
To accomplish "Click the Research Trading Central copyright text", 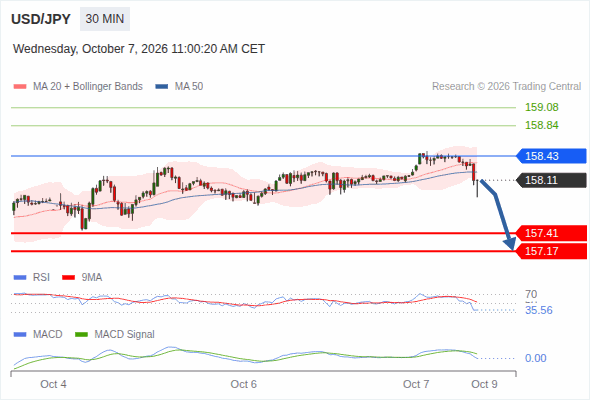I will (506, 87).
